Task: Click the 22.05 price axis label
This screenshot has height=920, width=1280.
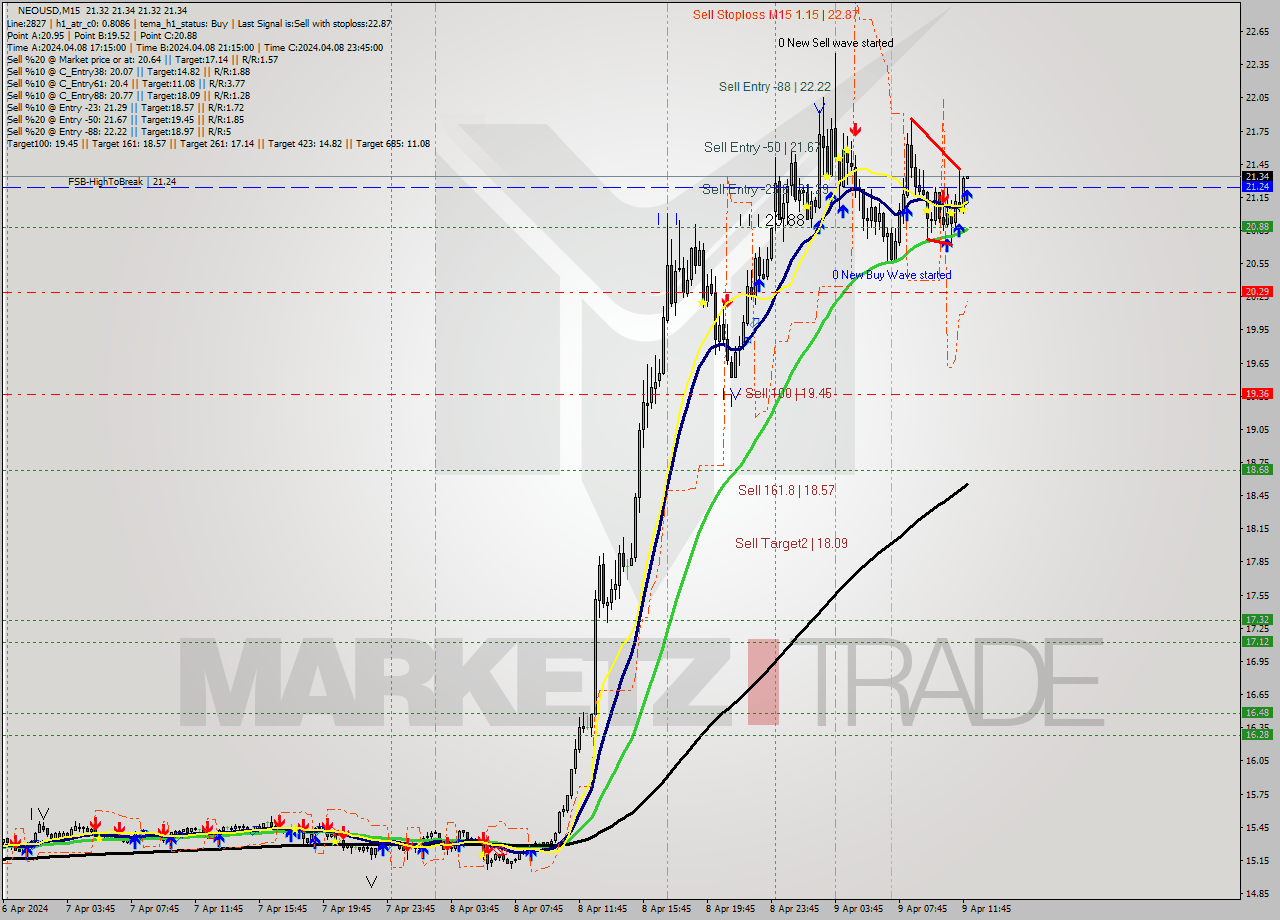Action: (x=1258, y=98)
